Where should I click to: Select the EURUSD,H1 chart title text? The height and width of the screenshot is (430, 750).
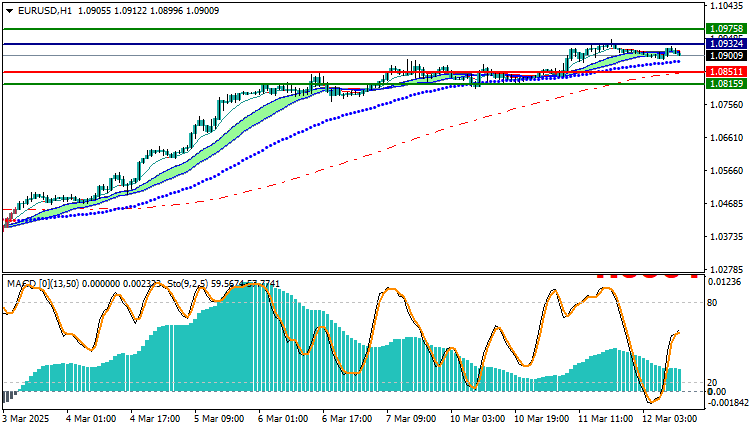click(45, 11)
